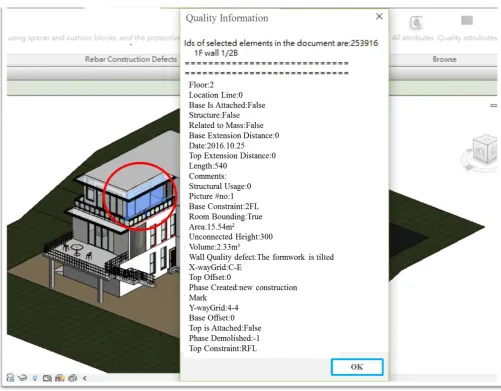Close the Quality Information dialog with X

[x=379, y=16]
